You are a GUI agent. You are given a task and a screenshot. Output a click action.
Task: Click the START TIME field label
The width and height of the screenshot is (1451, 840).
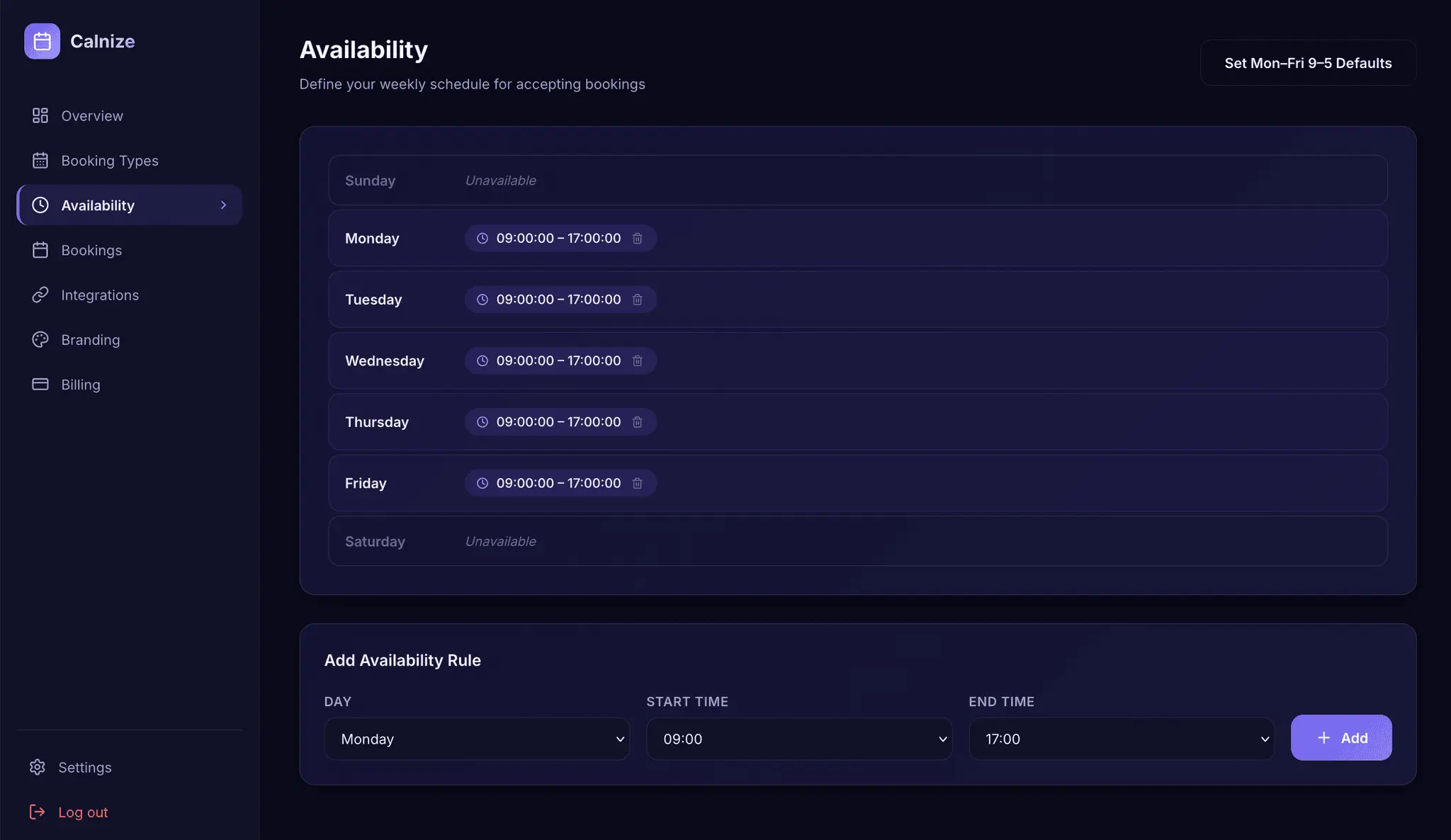click(x=687, y=701)
